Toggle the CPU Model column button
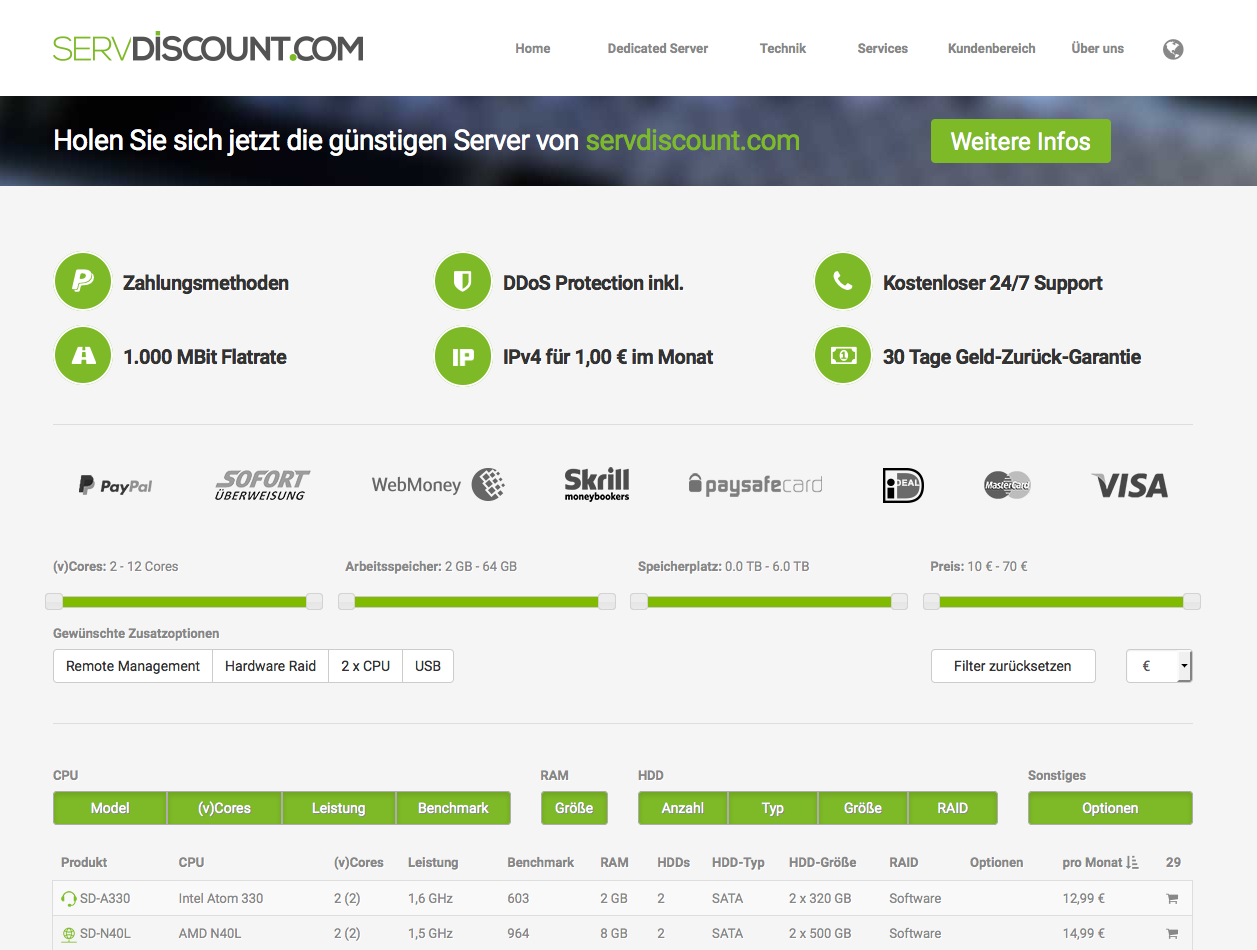The height and width of the screenshot is (950, 1257). (110, 808)
